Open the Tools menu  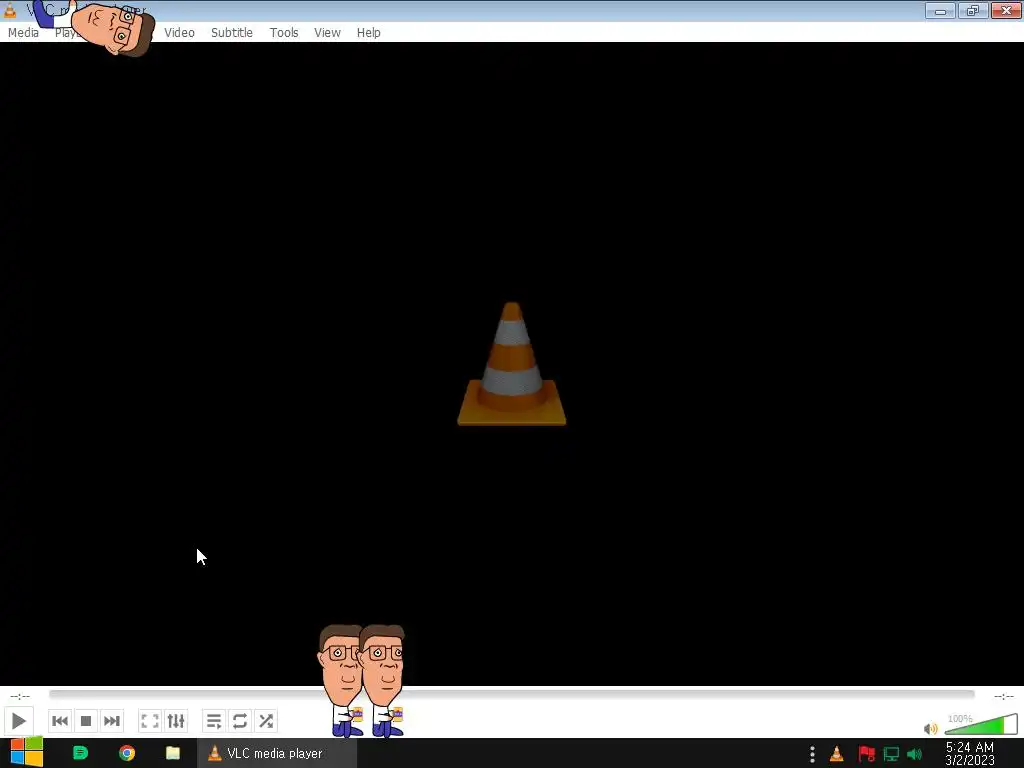284,33
